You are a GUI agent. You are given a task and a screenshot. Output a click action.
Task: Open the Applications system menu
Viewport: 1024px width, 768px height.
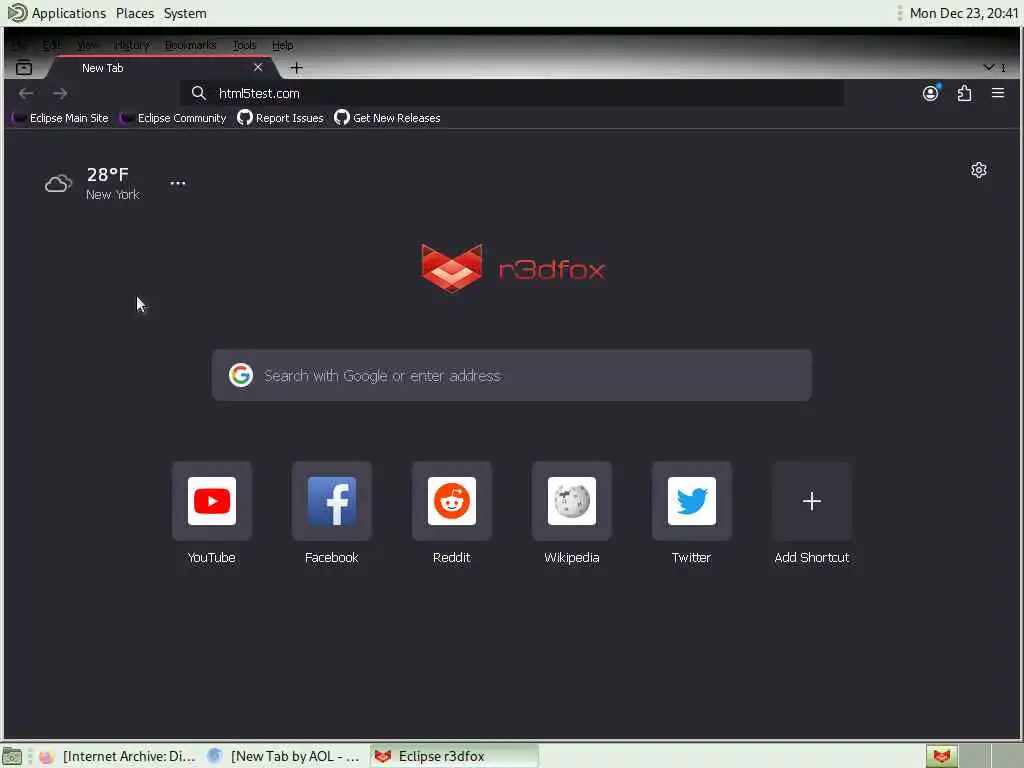[57, 13]
